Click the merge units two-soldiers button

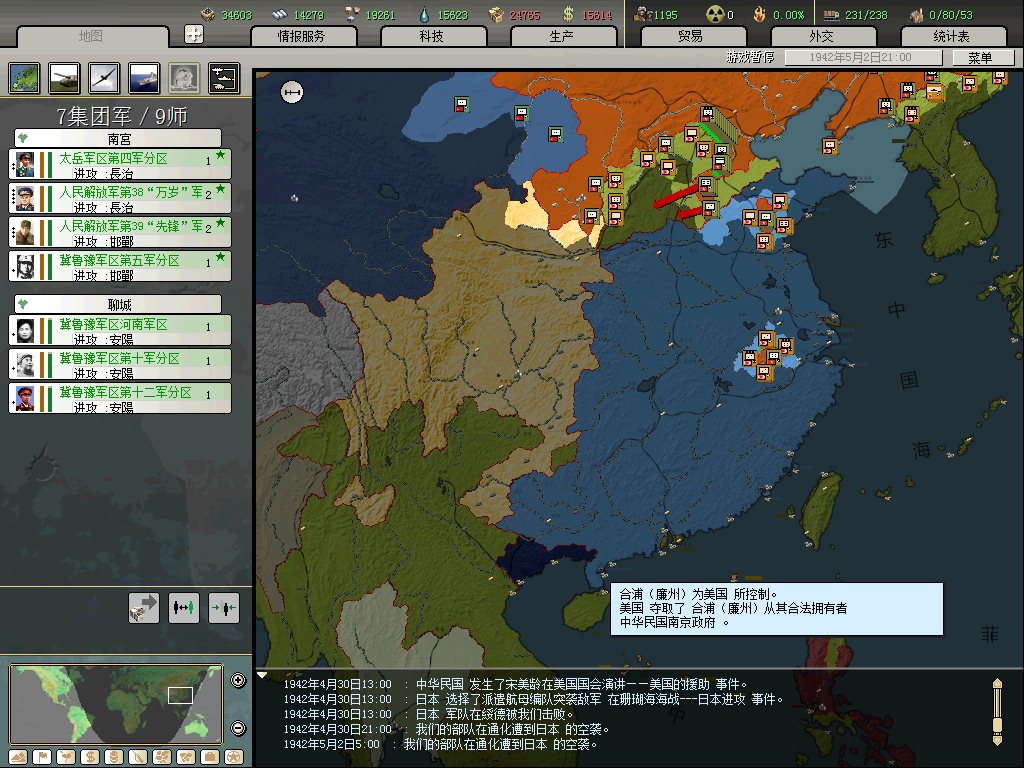[184, 608]
